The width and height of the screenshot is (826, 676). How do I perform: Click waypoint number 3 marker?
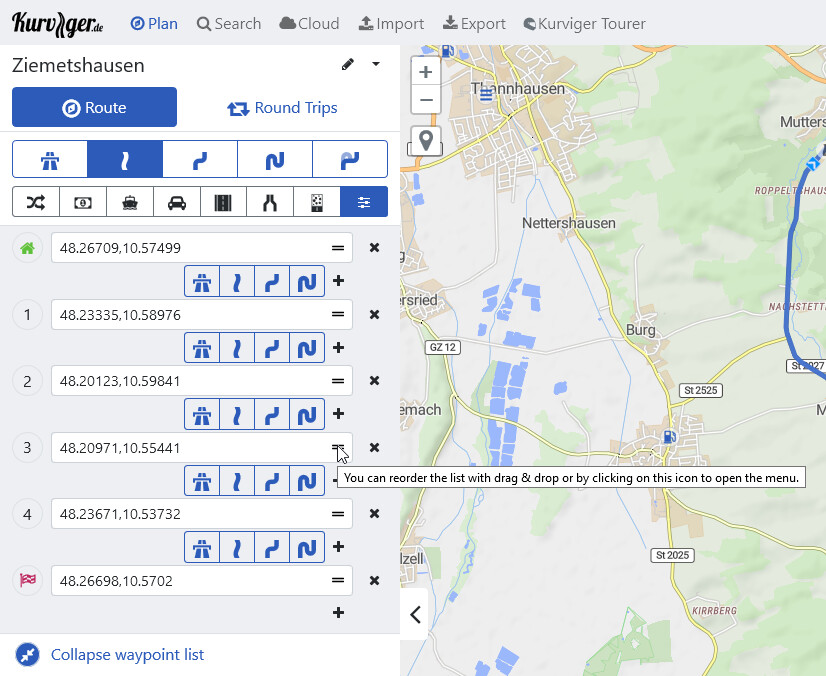coord(27,448)
